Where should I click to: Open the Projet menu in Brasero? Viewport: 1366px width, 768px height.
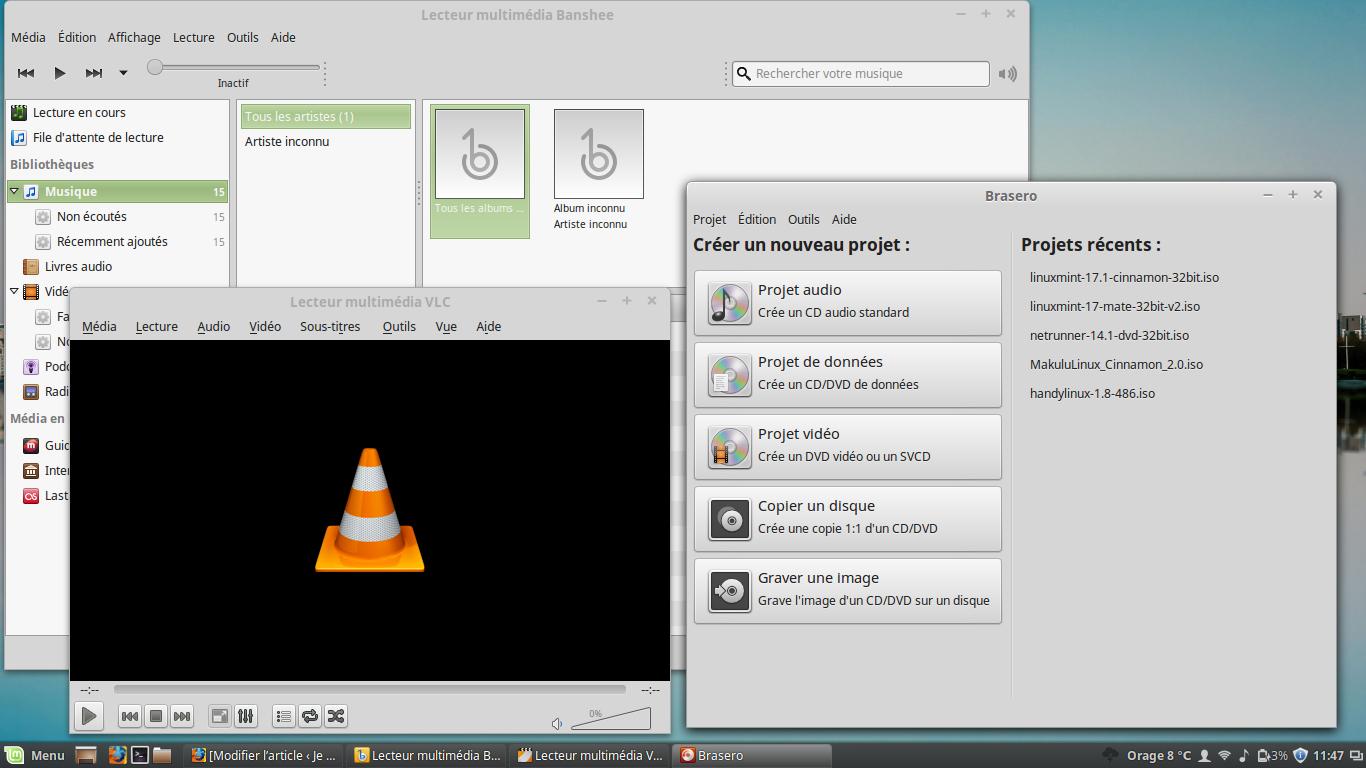710,219
